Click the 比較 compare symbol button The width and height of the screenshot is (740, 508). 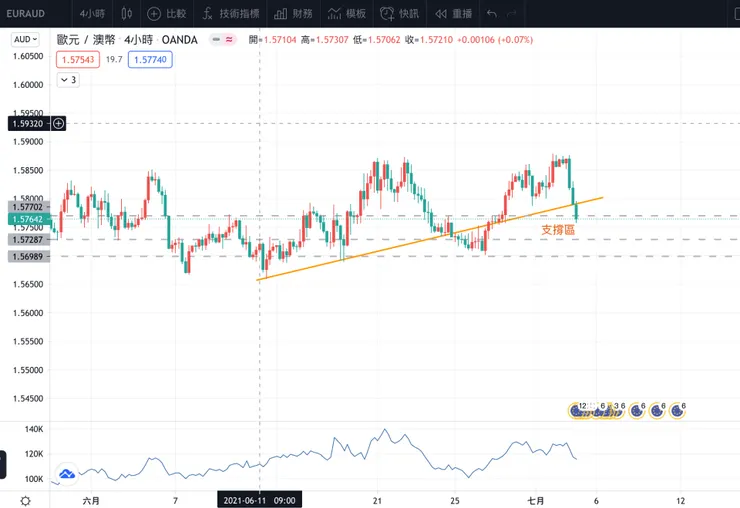tap(167, 14)
